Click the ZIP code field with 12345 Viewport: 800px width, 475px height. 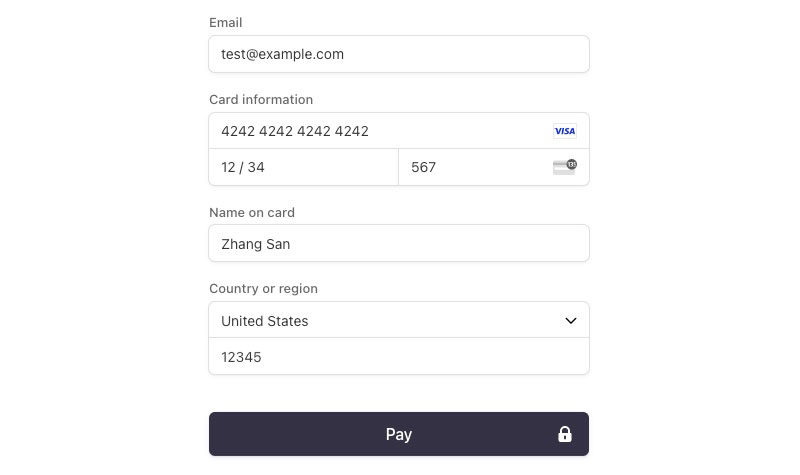[399, 356]
